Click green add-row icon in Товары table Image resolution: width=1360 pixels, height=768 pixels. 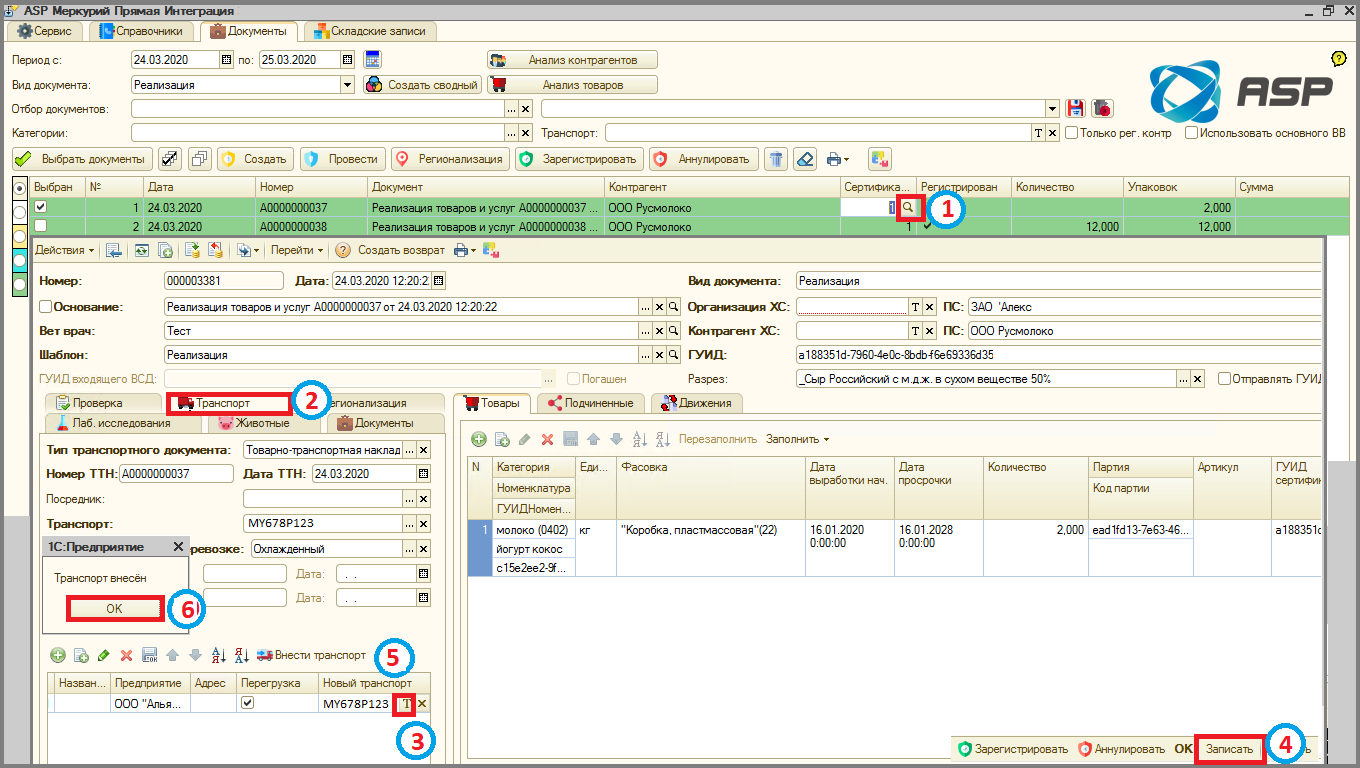pos(479,439)
